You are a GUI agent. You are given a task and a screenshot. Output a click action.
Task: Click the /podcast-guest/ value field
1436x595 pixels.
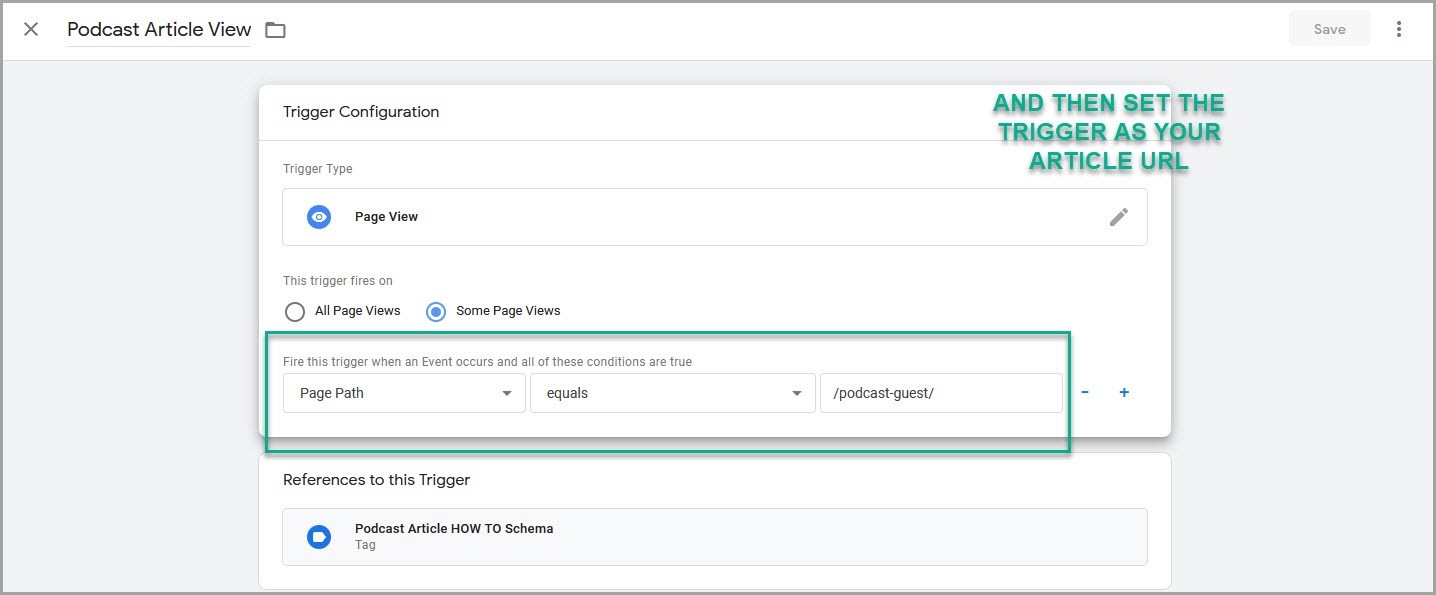(940, 392)
